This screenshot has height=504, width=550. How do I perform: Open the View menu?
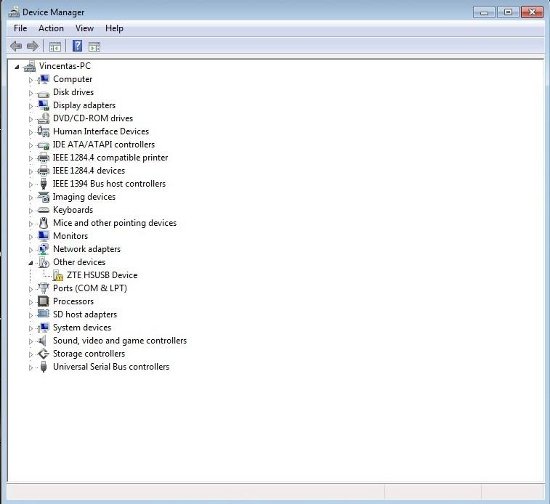pyautogui.click(x=85, y=28)
